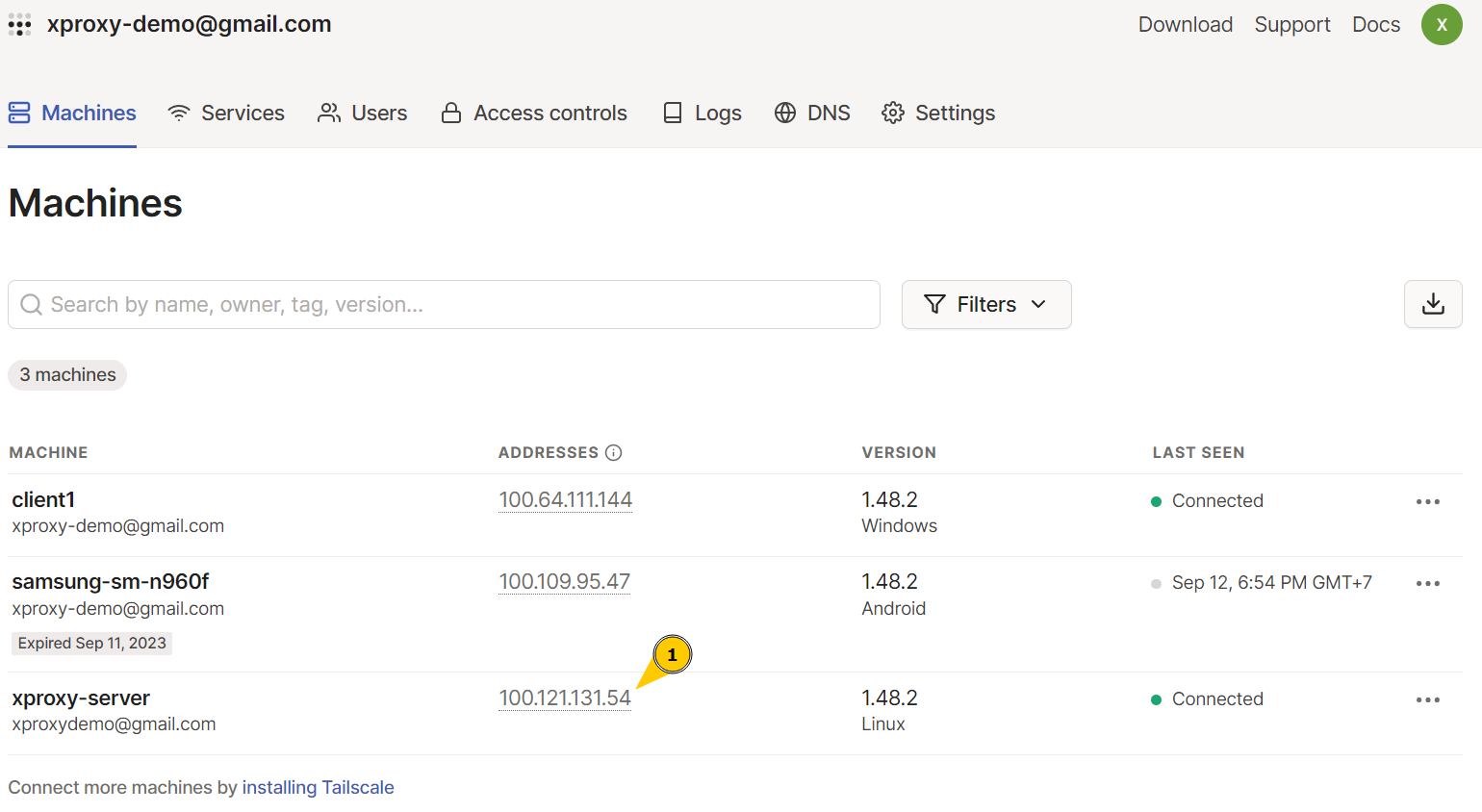
Task: Expand the Filters dropdown
Action: point(986,304)
